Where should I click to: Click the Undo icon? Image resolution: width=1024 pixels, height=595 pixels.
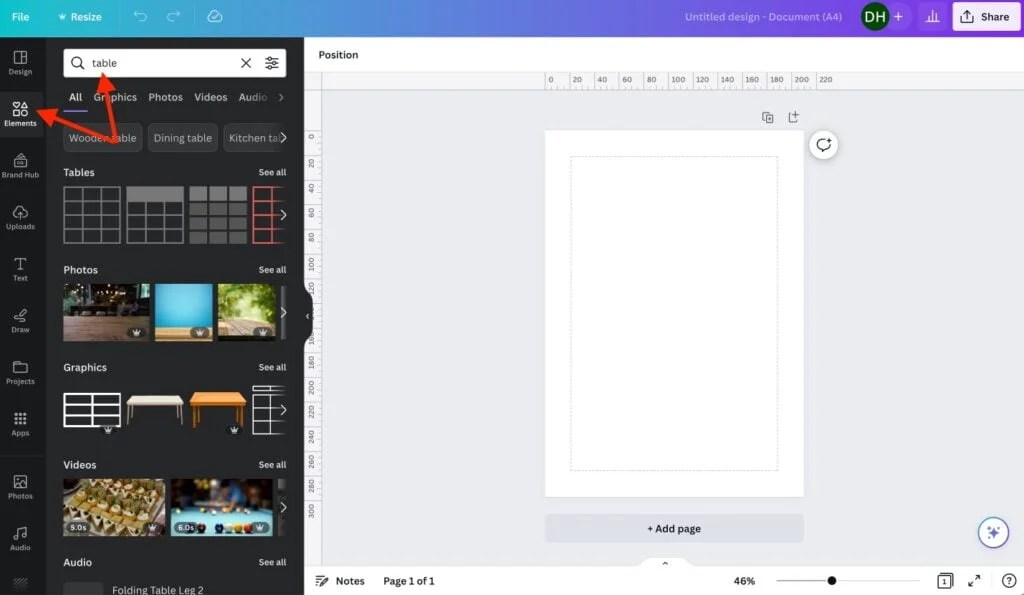[140, 16]
